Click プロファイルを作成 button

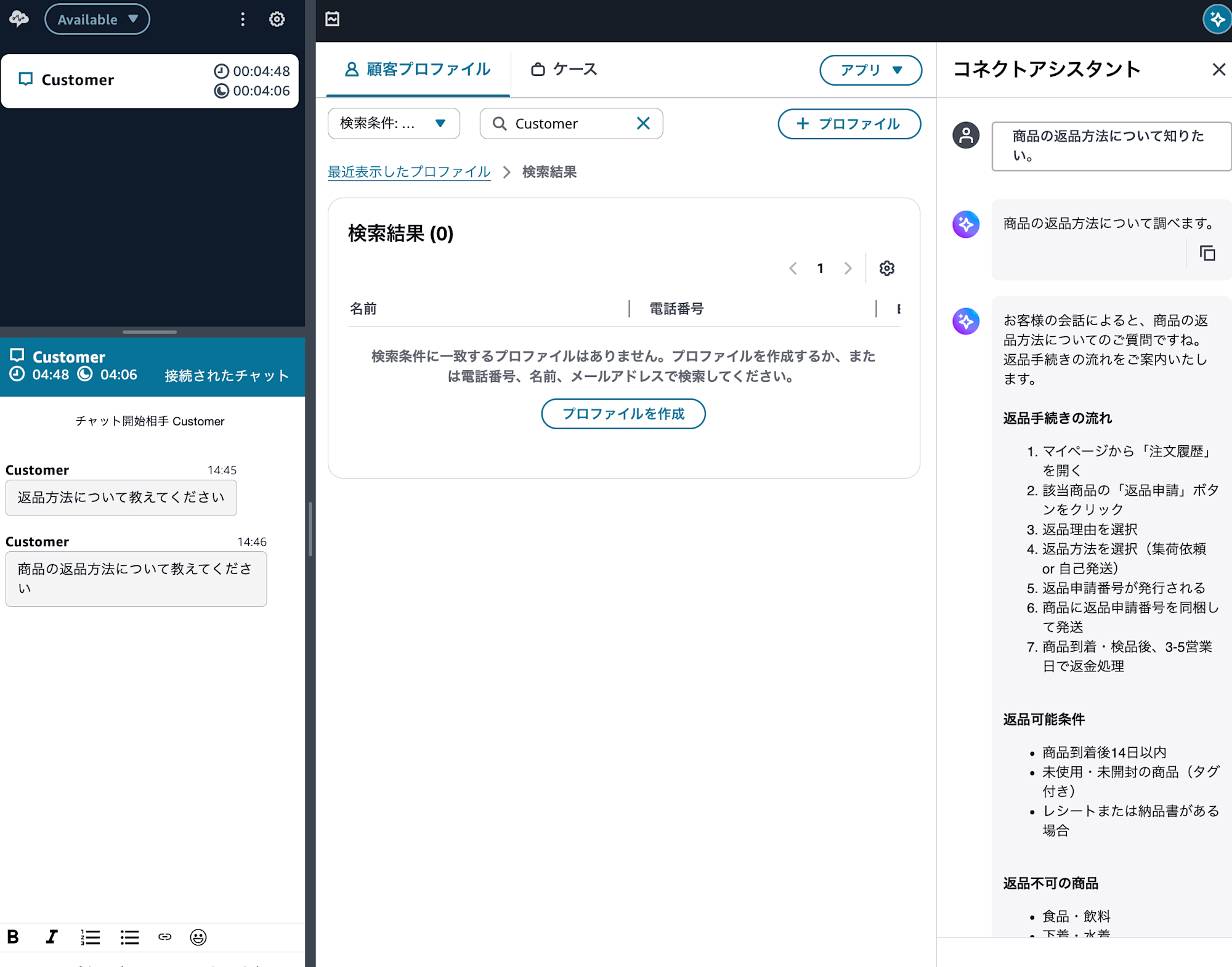tap(623, 414)
